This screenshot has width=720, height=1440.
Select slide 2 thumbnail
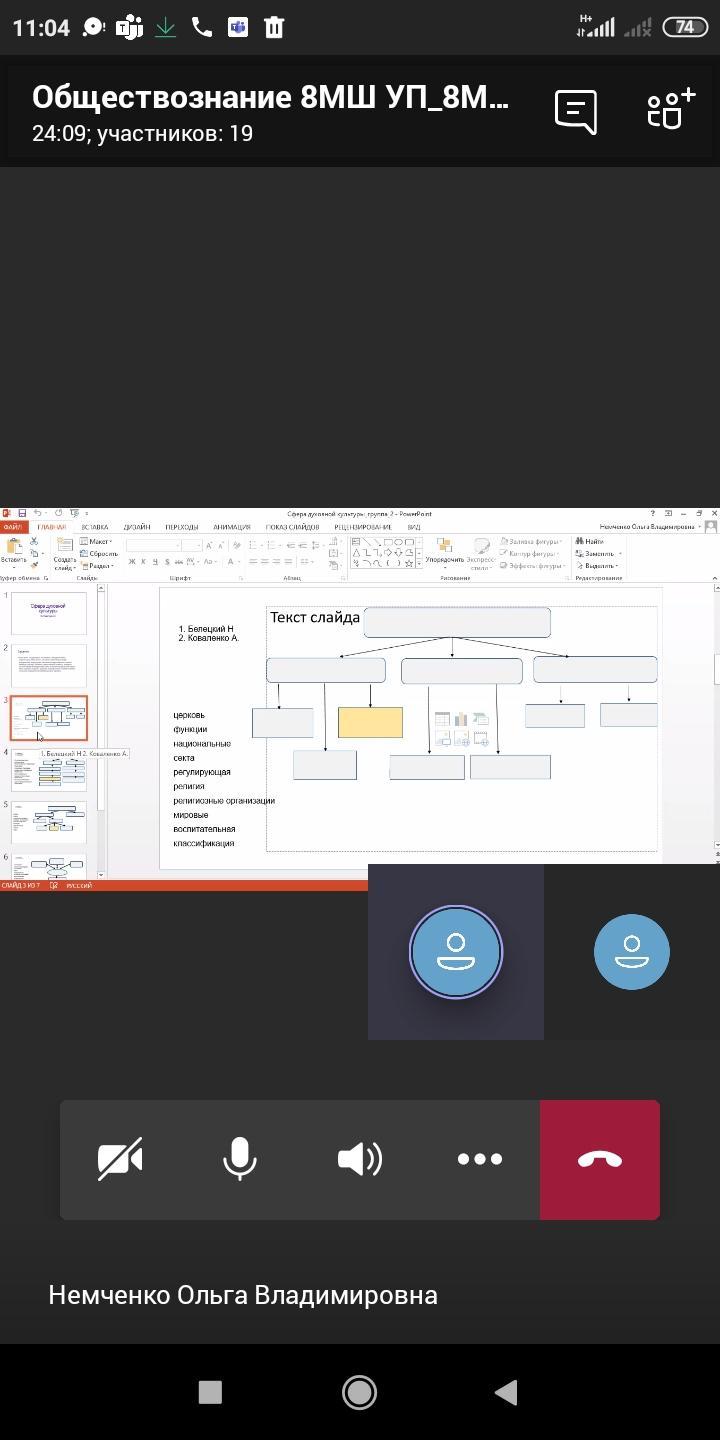coord(49,666)
